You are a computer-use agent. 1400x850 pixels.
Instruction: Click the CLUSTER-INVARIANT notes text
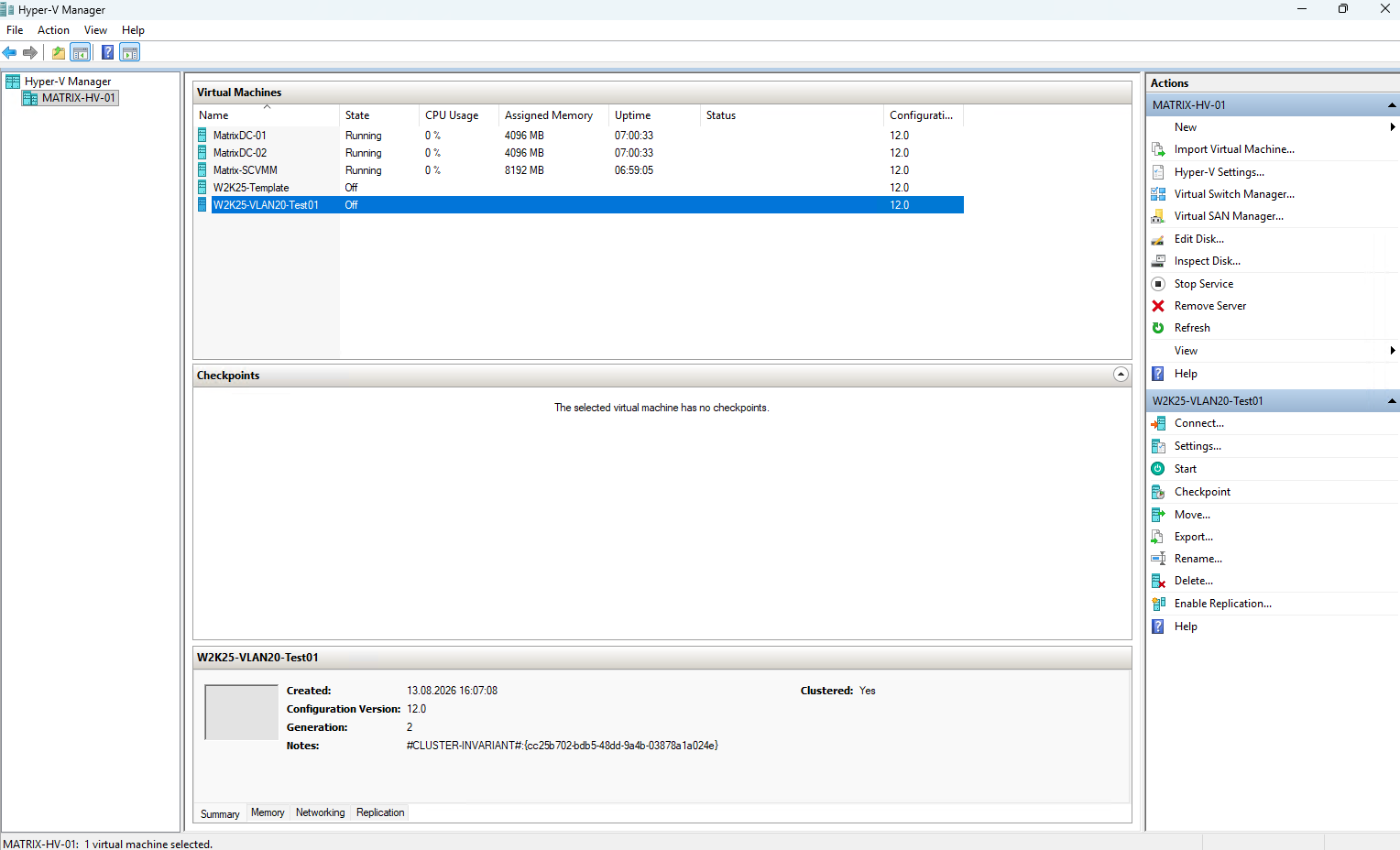click(x=563, y=746)
